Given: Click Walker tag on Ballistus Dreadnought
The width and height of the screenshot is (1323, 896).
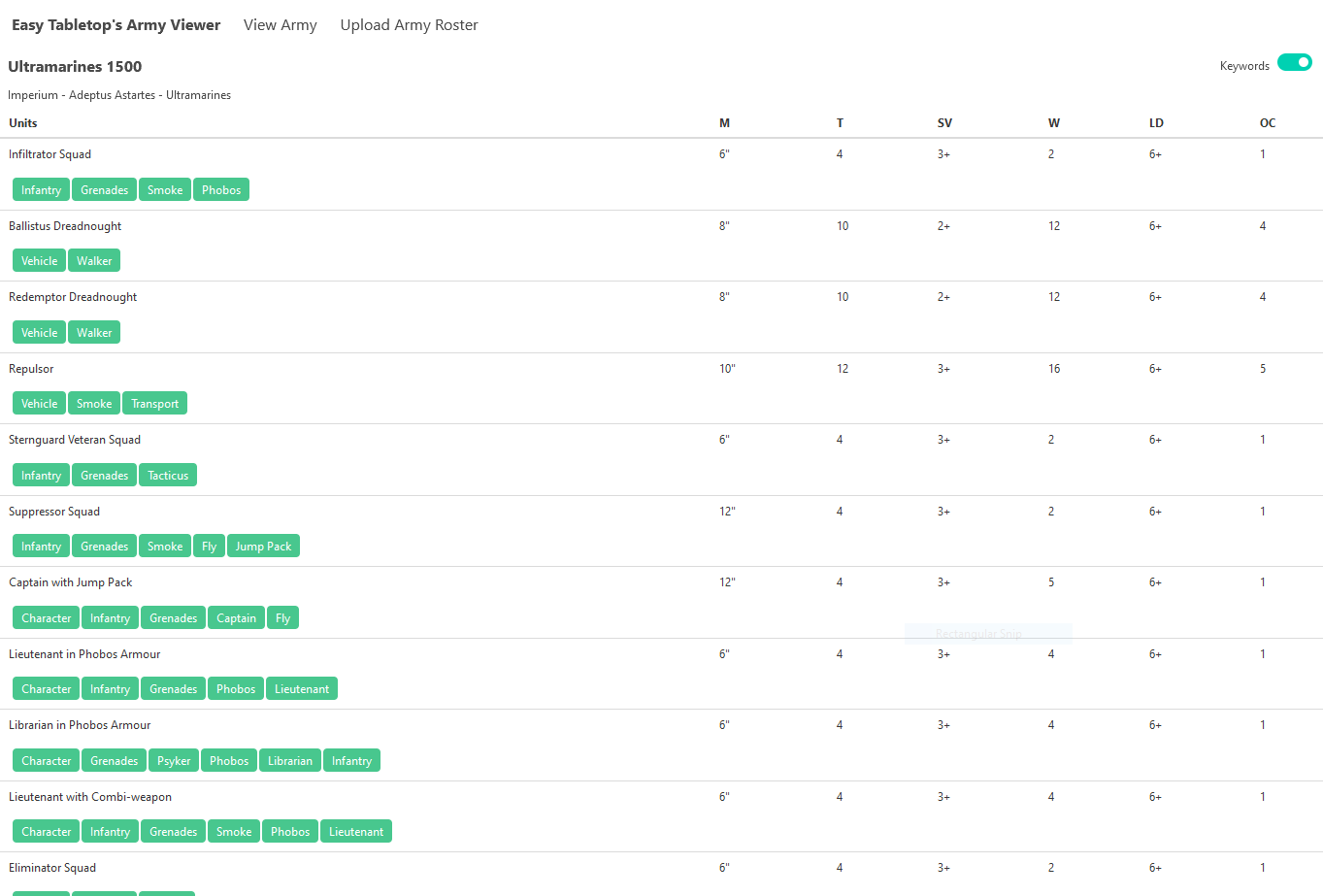Looking at the screenshot, I should click(94, 261).
